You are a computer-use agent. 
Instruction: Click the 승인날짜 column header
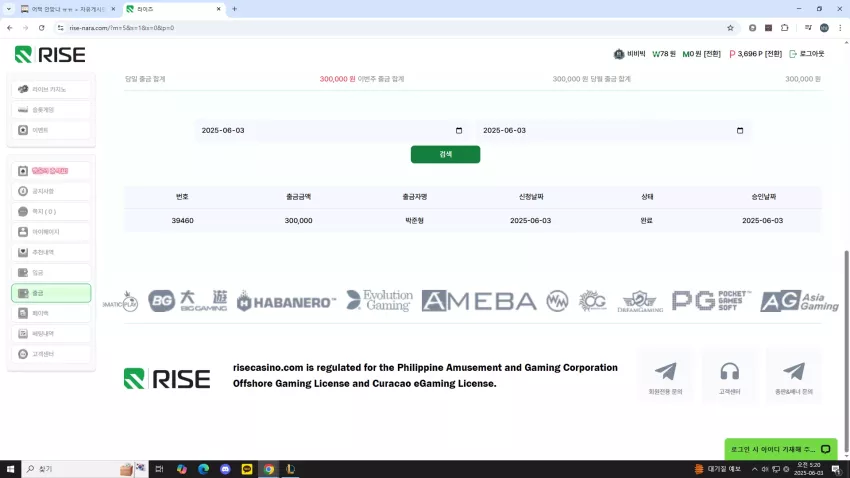coord(763,197)
